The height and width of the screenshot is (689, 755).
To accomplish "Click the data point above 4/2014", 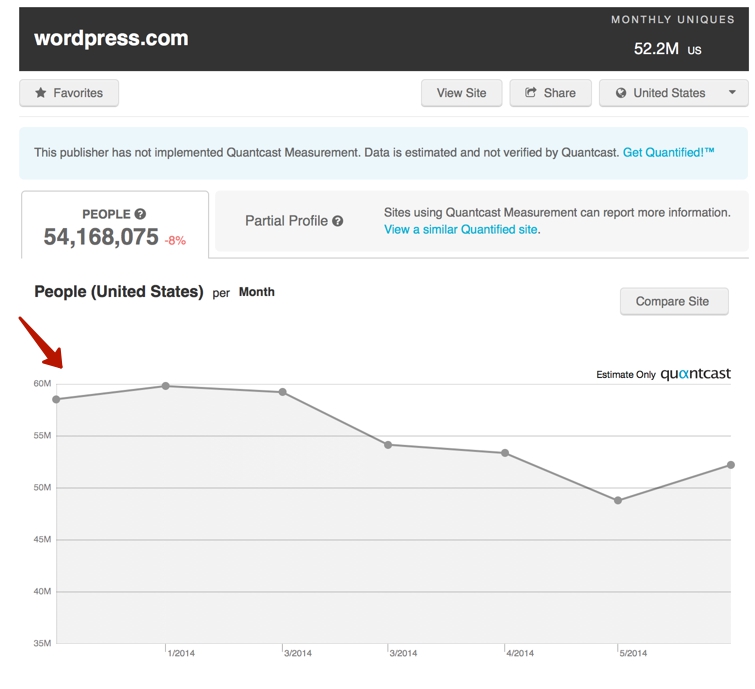I will pos(505,453).
